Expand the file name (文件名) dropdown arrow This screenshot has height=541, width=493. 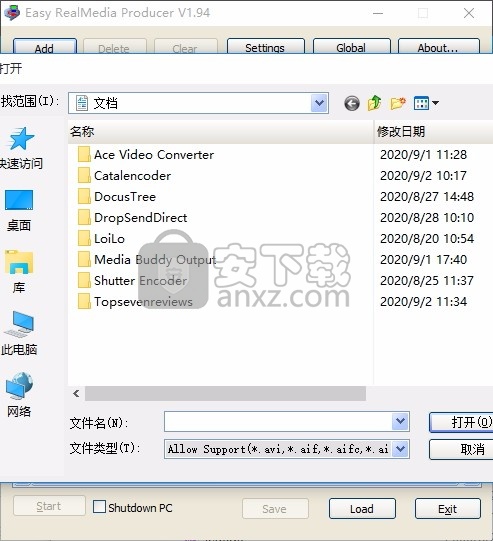[400, 421]
